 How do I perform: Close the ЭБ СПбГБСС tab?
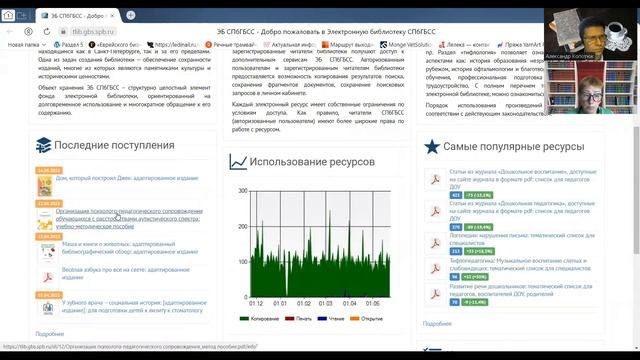pyautogui.click(x=112, y=16)
